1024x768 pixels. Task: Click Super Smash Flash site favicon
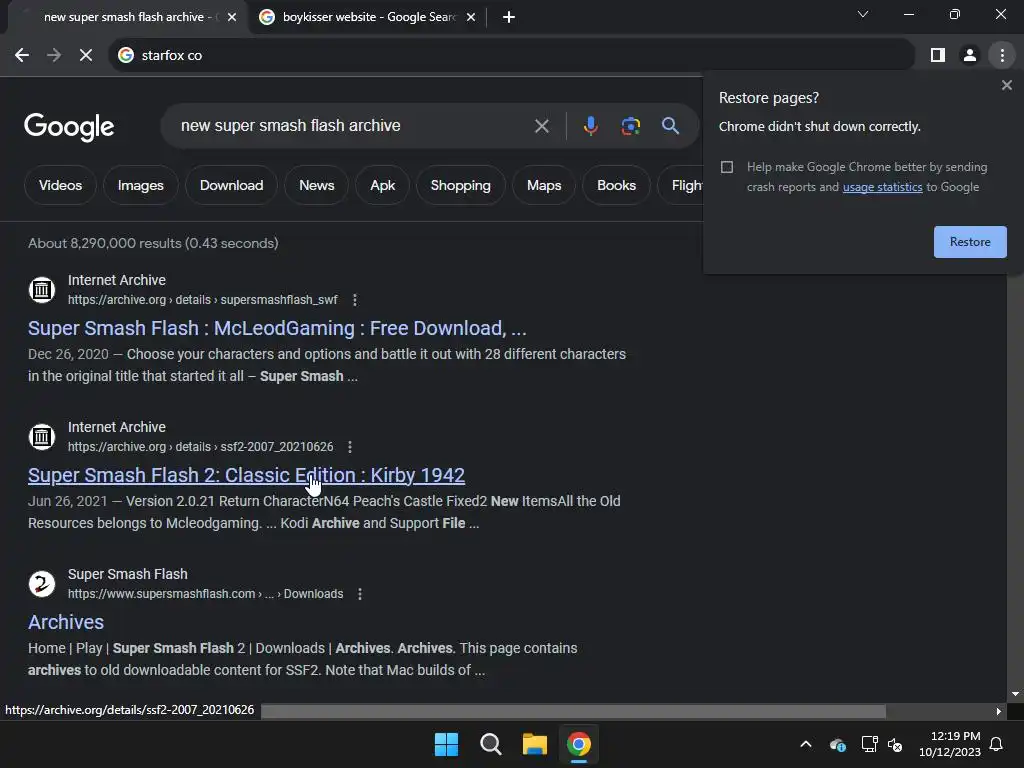(x=42, y=583)
